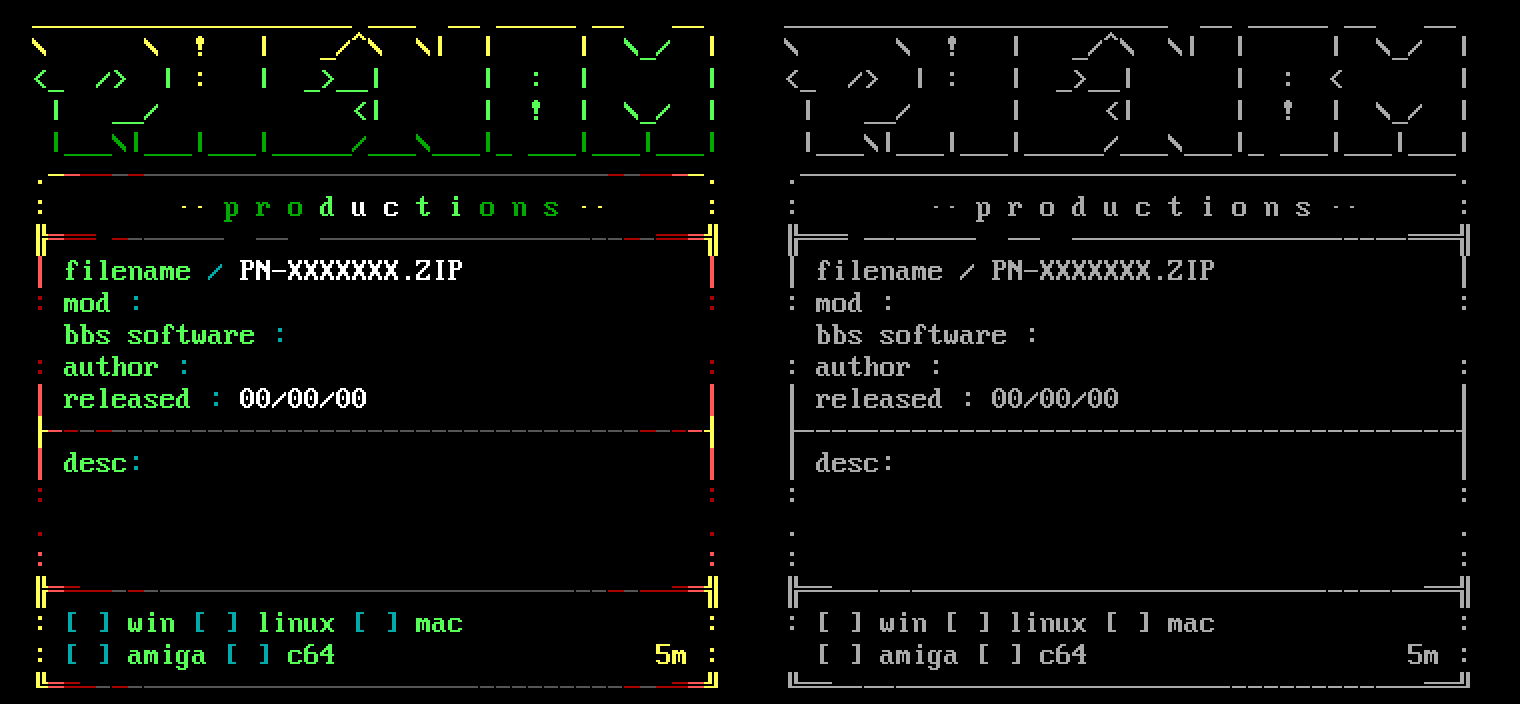Screen dimensions: 1520x704
Task: Click the yellow '5m' signature tag
Action: (x=671, y=656)
